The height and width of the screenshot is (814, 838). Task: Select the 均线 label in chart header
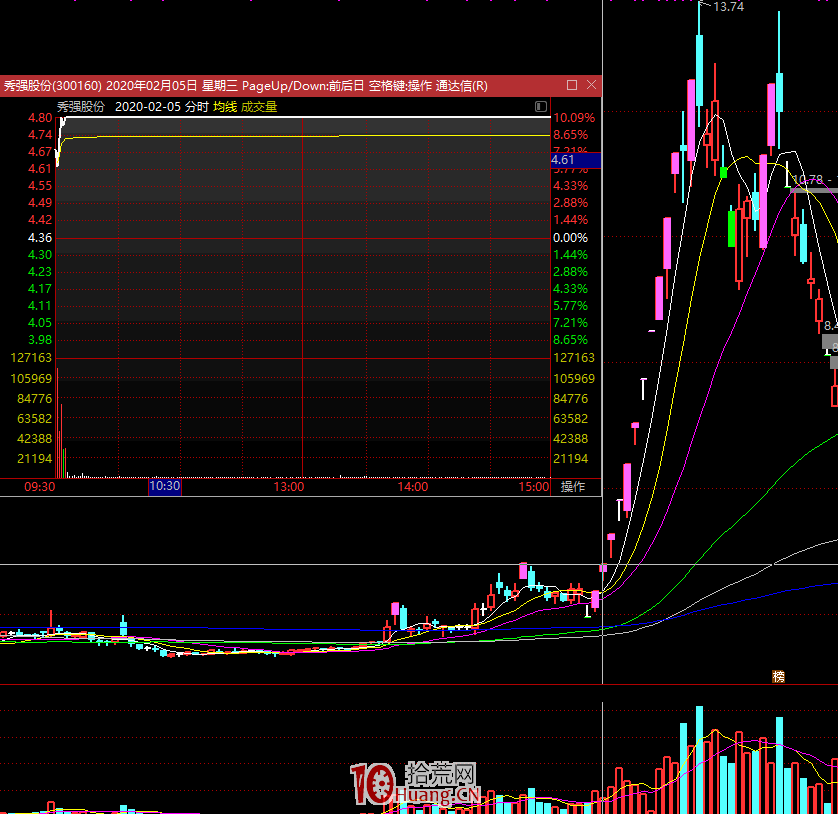(225, 106)
